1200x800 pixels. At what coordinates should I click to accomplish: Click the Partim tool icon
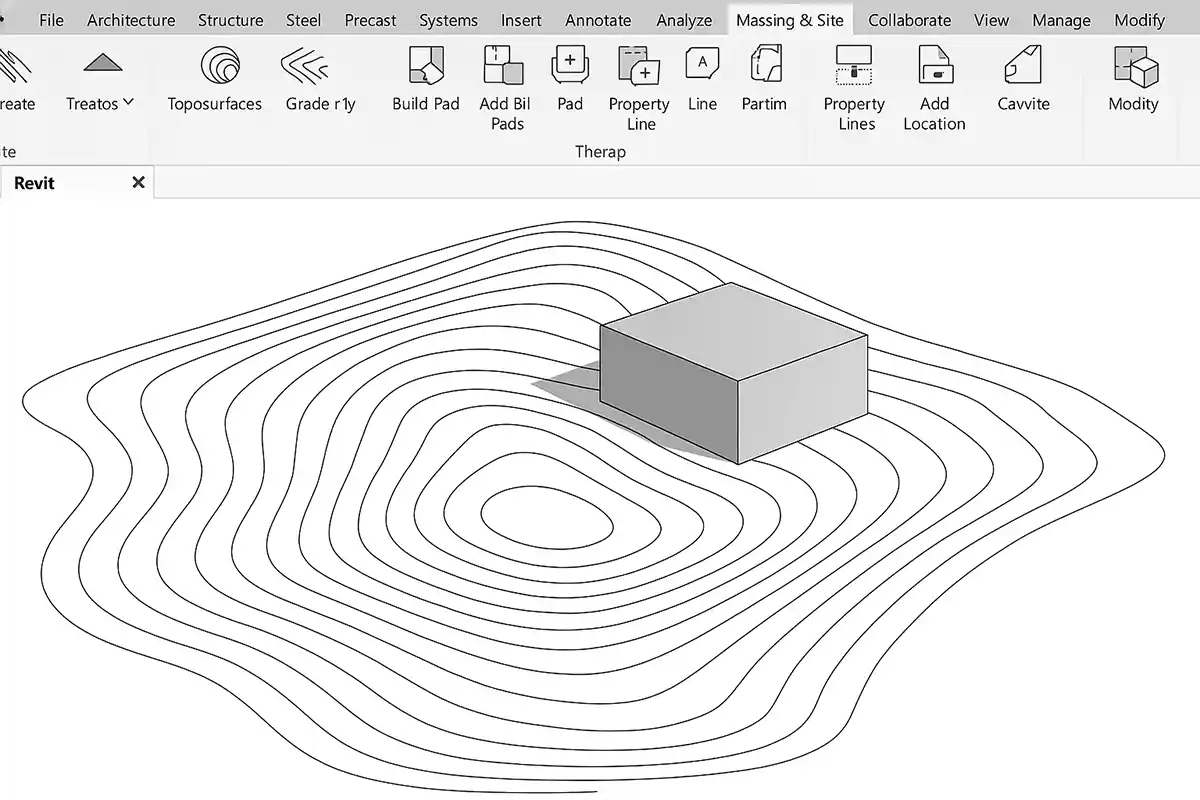tap(764, 66)
